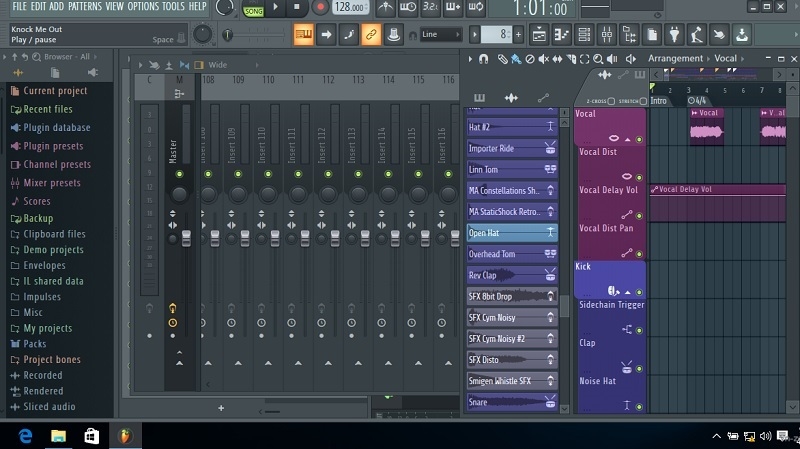Click the Stop button in transport

tap(296, 7)
